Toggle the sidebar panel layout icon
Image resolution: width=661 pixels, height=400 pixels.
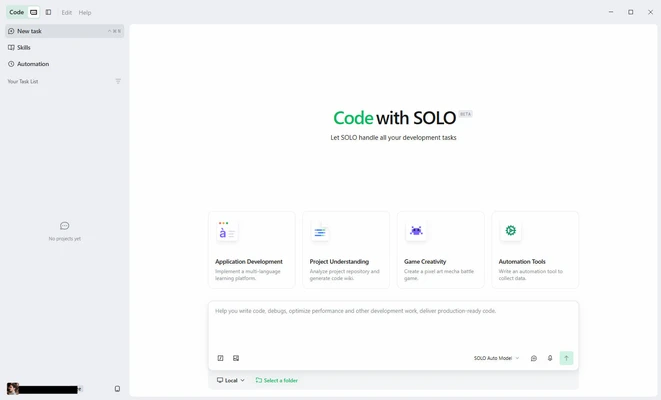pos(48,12)
